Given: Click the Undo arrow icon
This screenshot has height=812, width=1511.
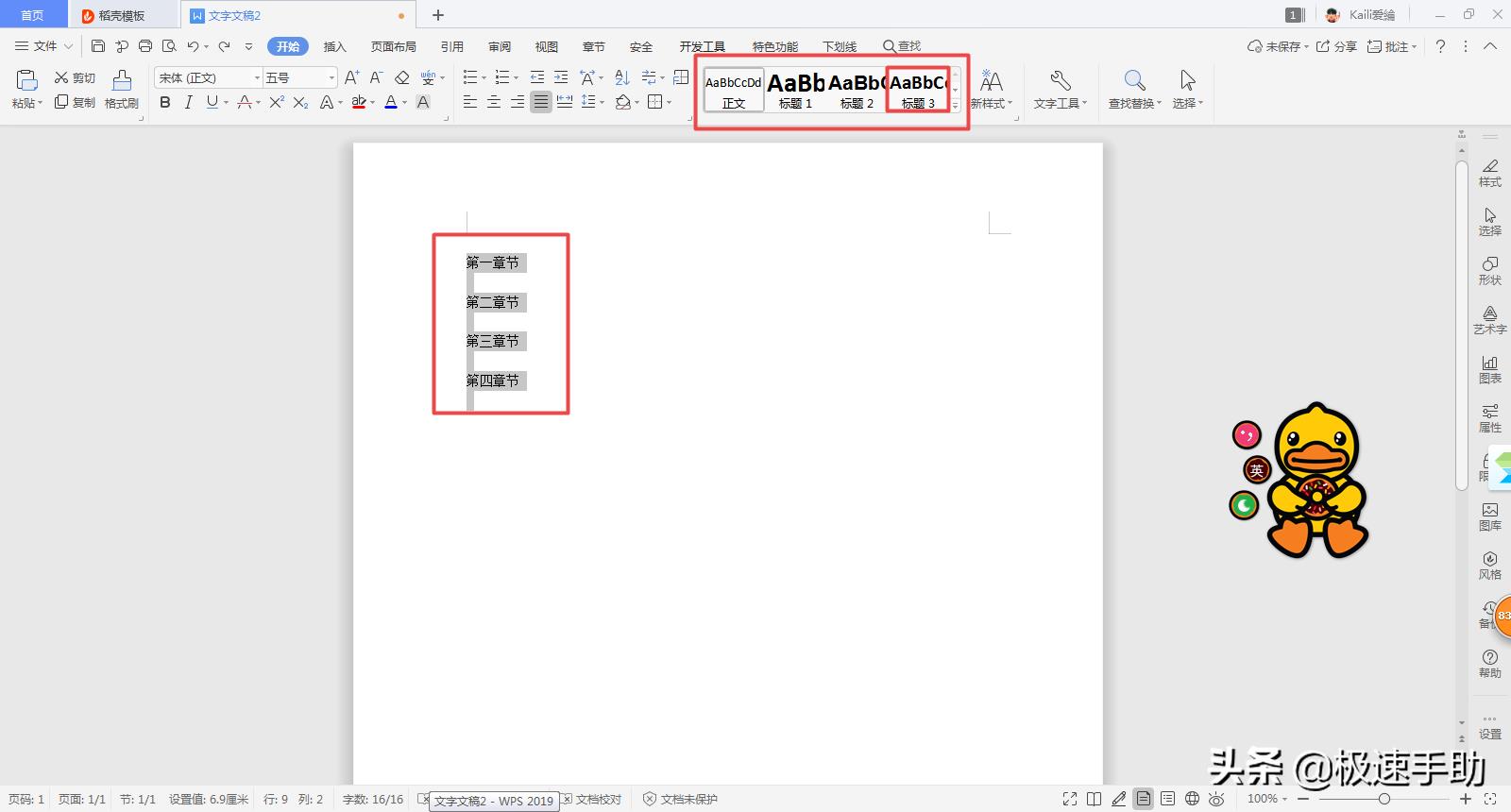Looking at the screenshot, I should 193,46.
